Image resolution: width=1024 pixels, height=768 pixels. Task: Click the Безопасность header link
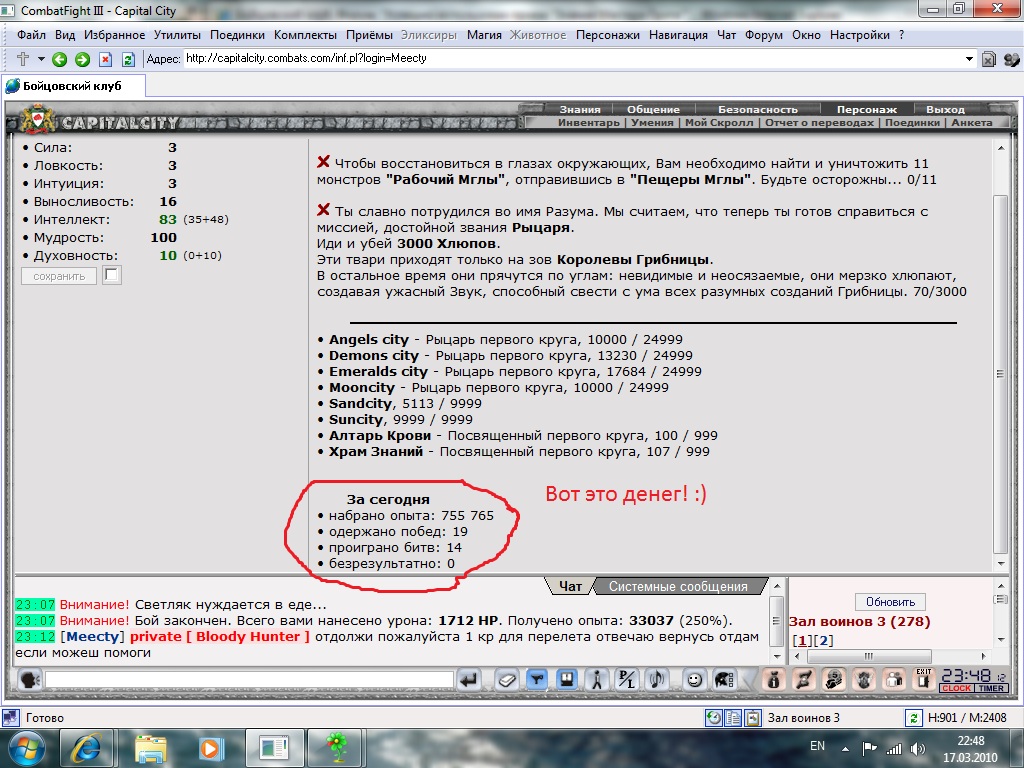click(758, 109)
